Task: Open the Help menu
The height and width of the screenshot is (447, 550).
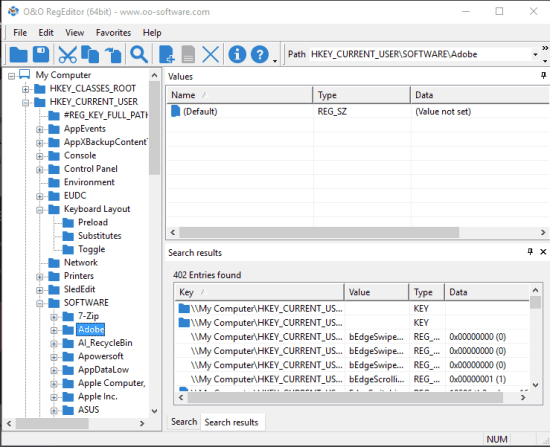Action: 152,33
